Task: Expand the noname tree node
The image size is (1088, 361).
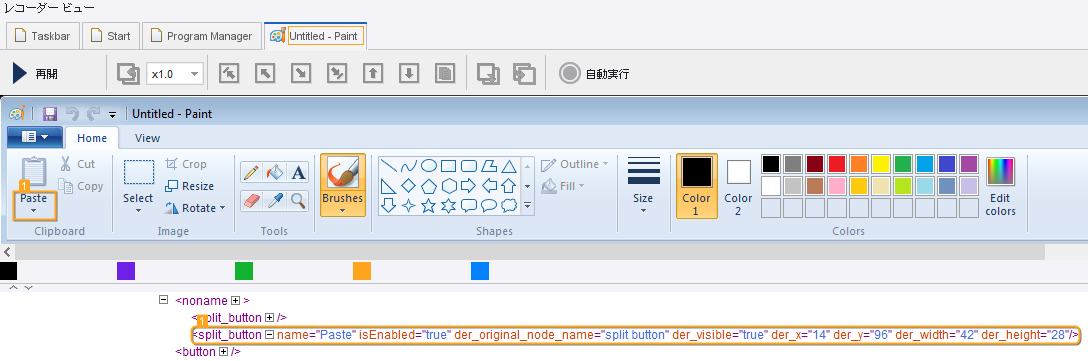Action: [235, 301]
